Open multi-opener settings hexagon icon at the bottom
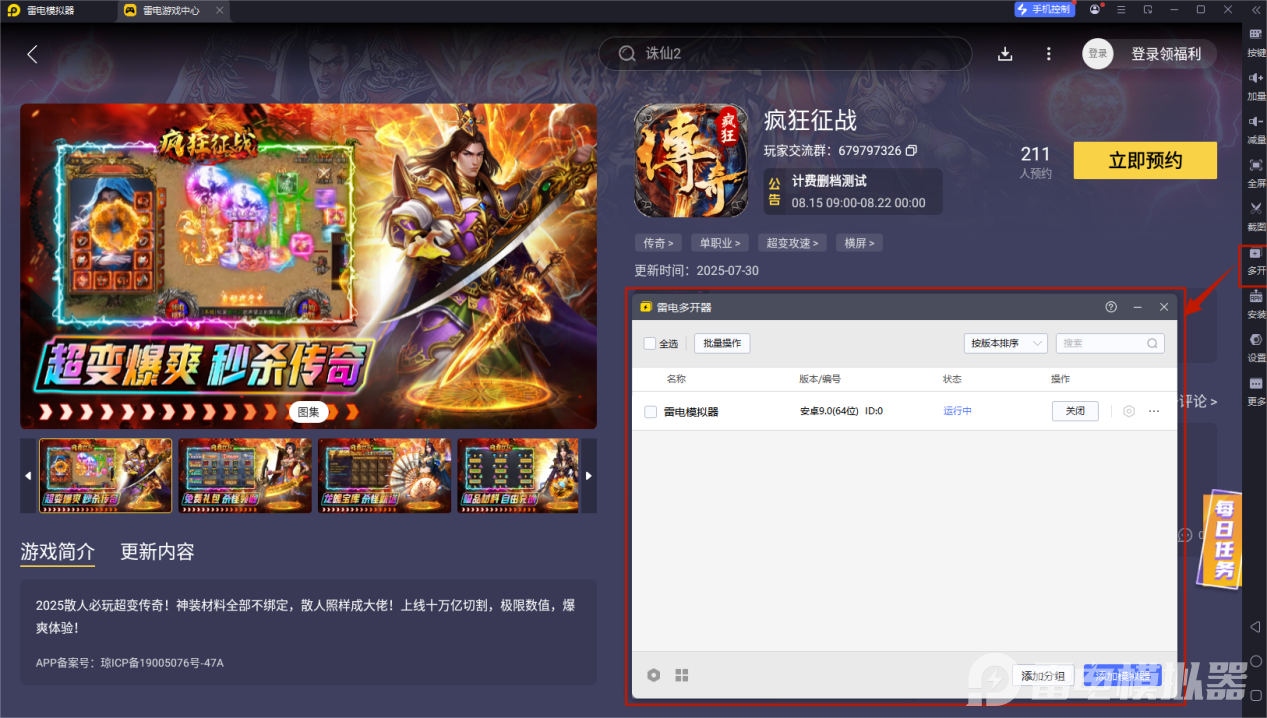Screen dimensions: 1267x718 click(653, 675)
